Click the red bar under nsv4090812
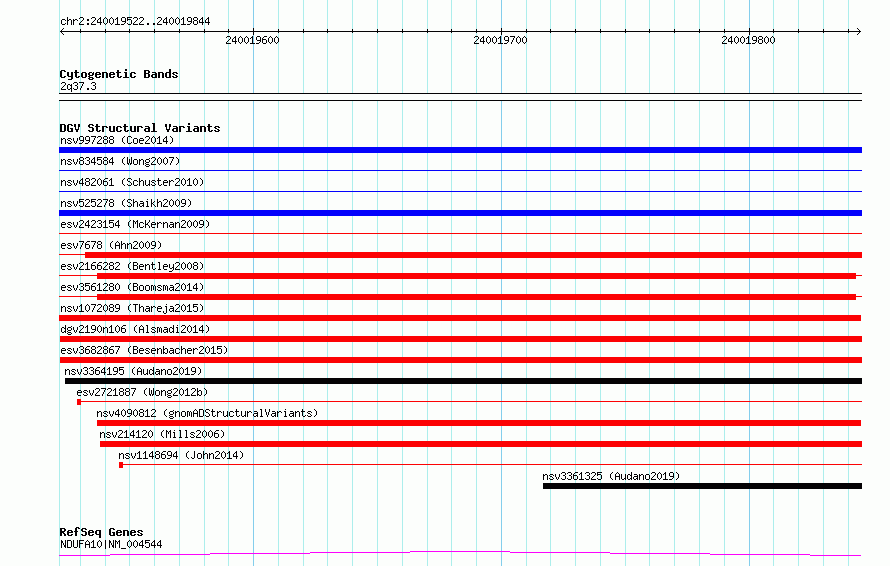This screenshot has width=890, height=566. click(x=479, y=423)
